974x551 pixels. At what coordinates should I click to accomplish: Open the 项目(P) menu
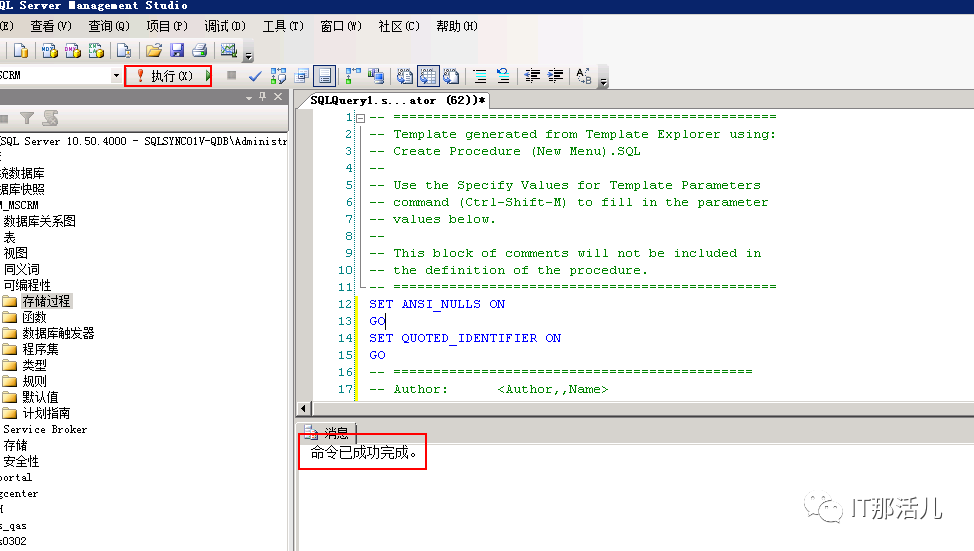tap(166, 26)
